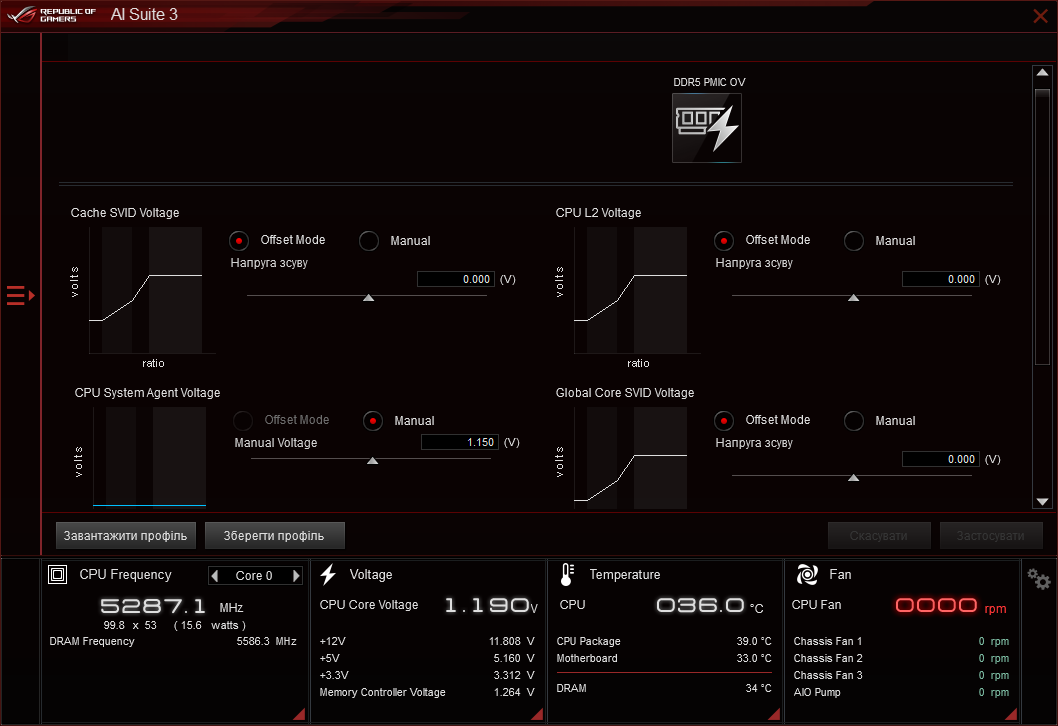Screen dimensions: 1058x726
Task: Click the Завантажити профіль button
Action: tap(125, 535)
